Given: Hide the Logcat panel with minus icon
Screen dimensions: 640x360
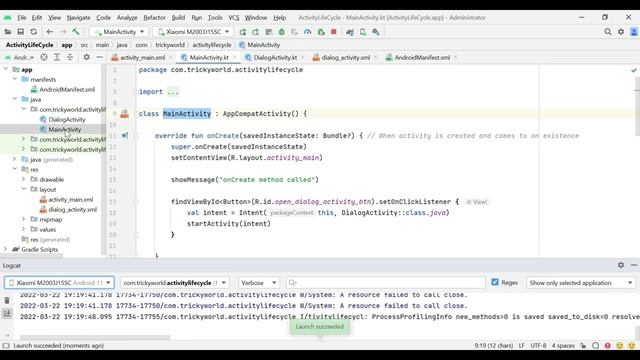Looking at the screenshot, I should 633,265.
